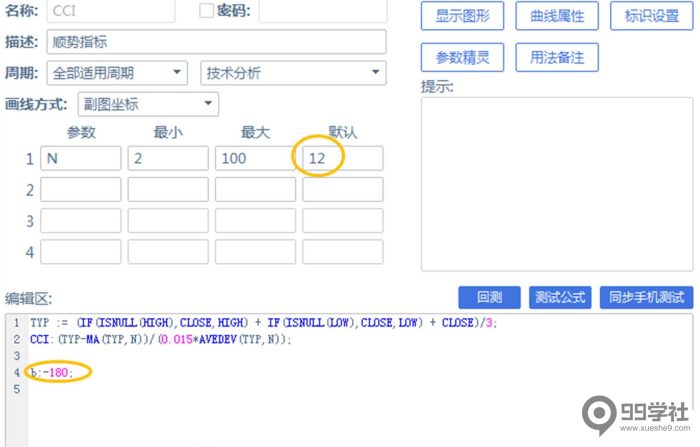Open the 全部适用周期 period dropdown
Screen dimensions: 700x447
pos(117,73)
